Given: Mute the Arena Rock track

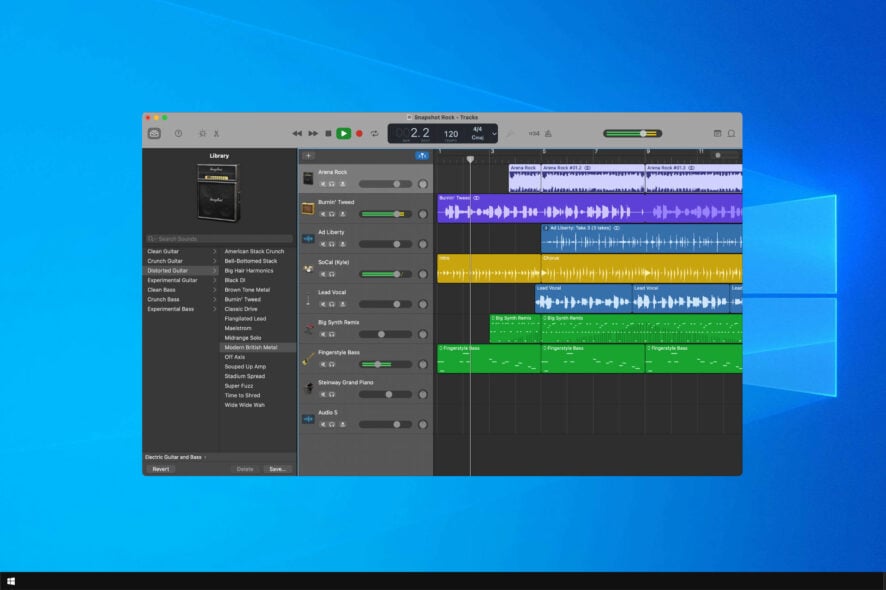Looking at the screenshot, I should (x=323, y=184).
